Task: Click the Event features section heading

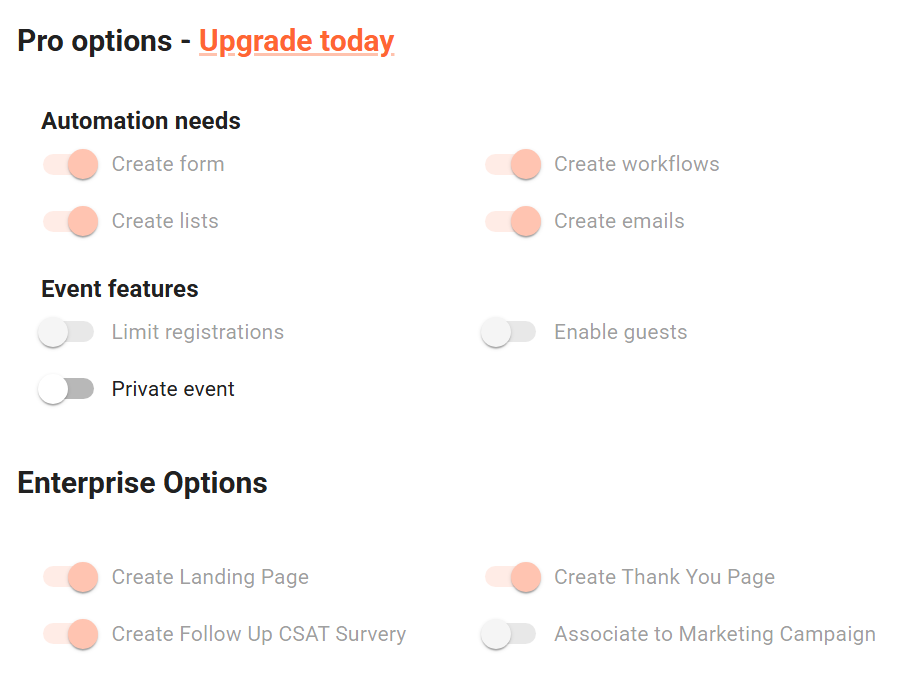Action: coord(120,289)
